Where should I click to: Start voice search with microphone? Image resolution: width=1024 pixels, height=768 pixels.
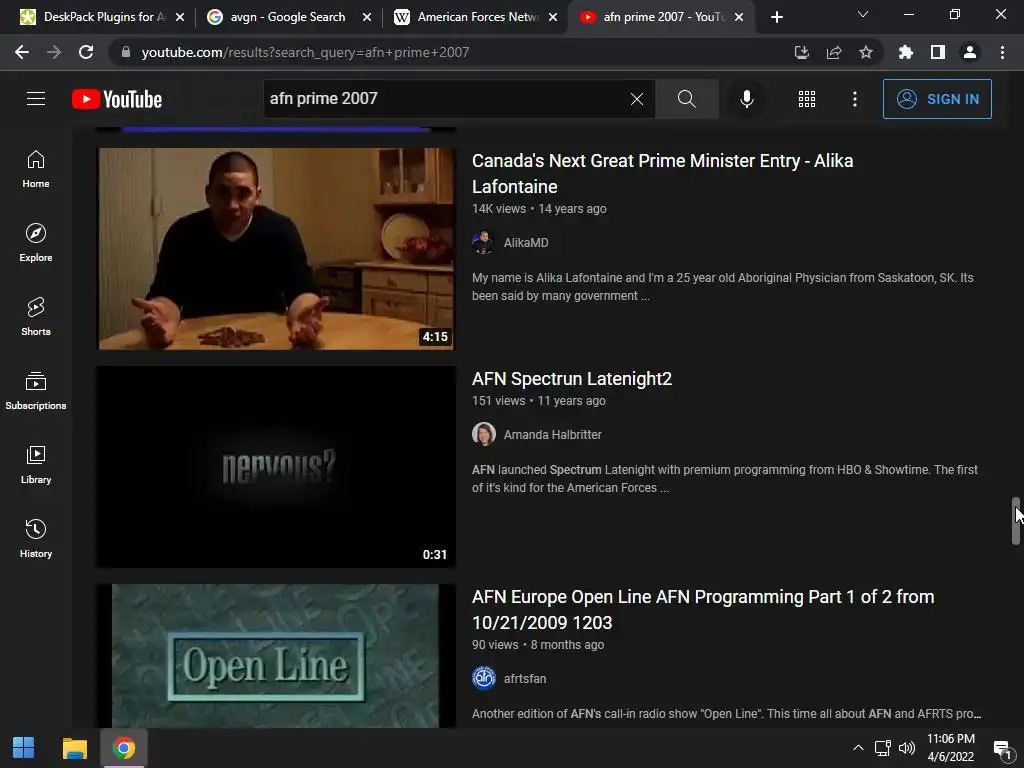(746, 99)
